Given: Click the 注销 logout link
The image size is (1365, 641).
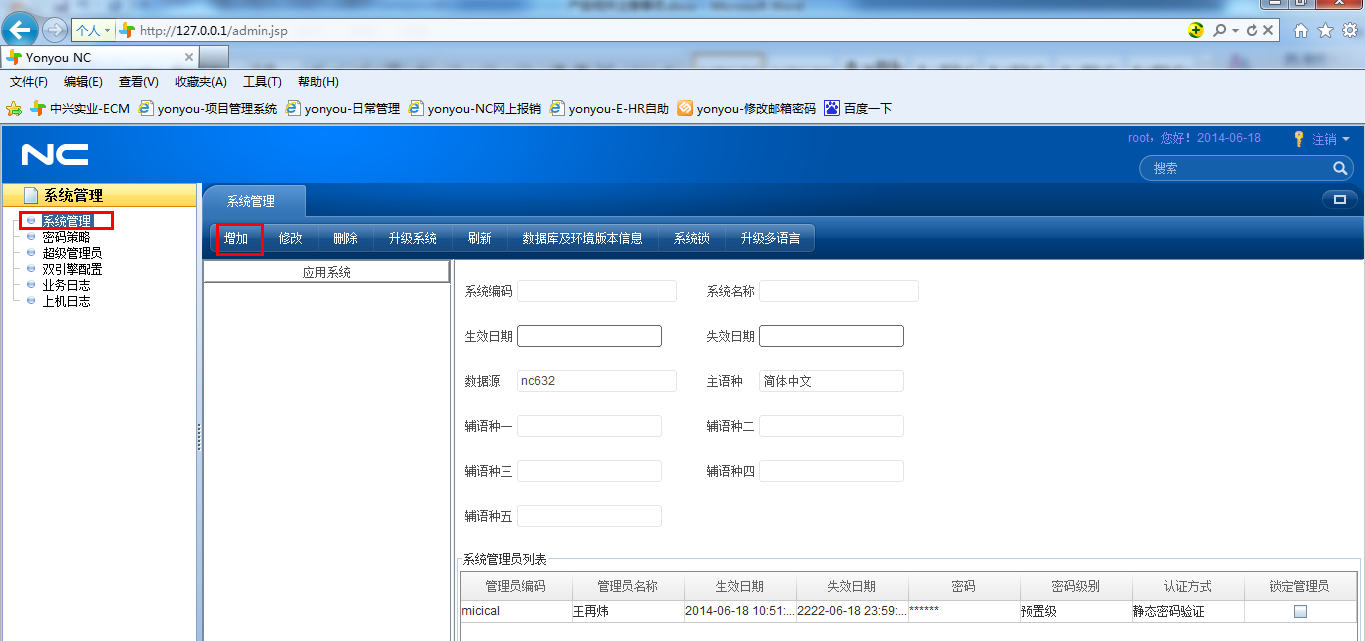Looking at the screenshot, I should tap(1324, 139).
